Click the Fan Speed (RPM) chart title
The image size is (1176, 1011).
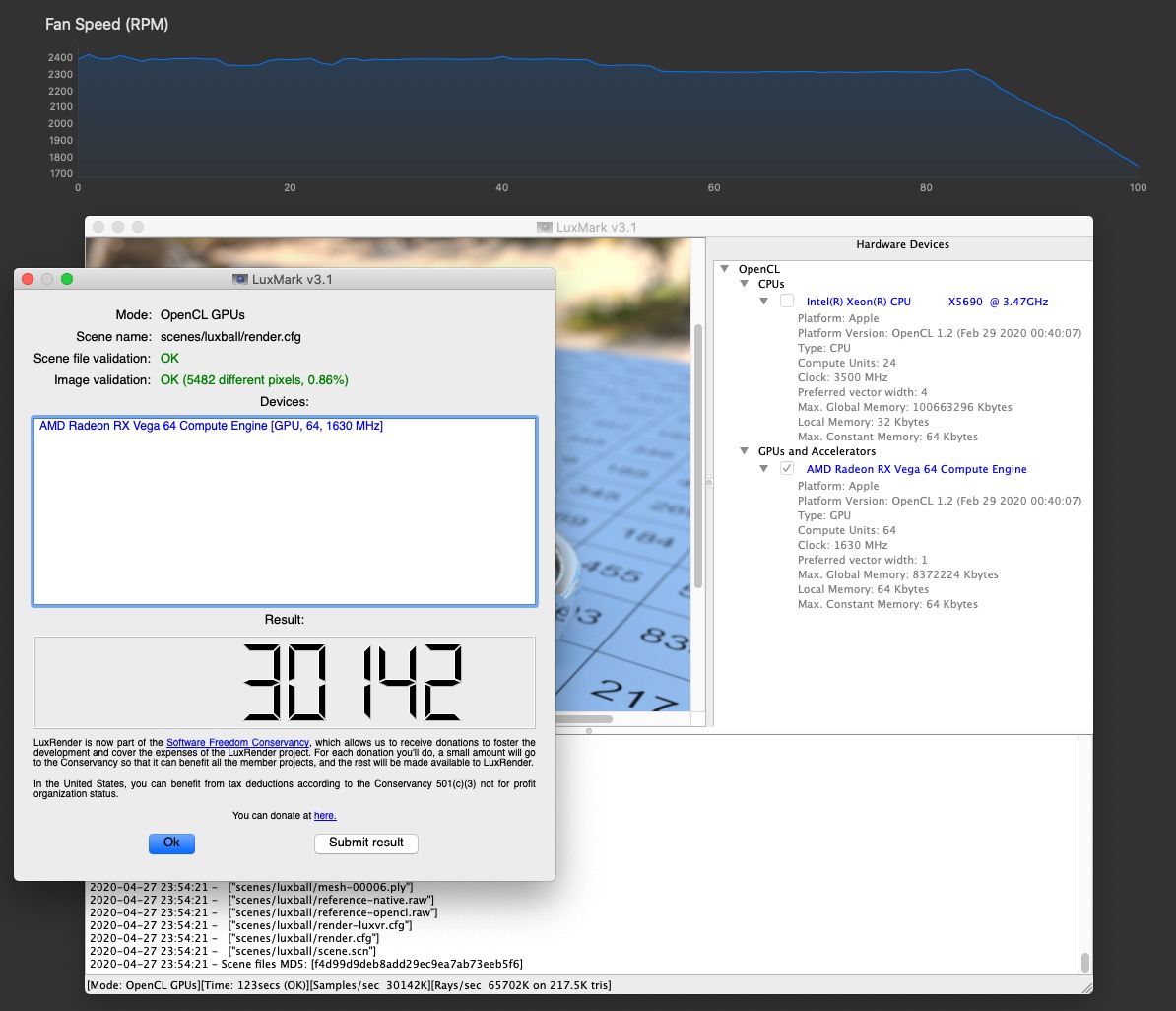106,24
